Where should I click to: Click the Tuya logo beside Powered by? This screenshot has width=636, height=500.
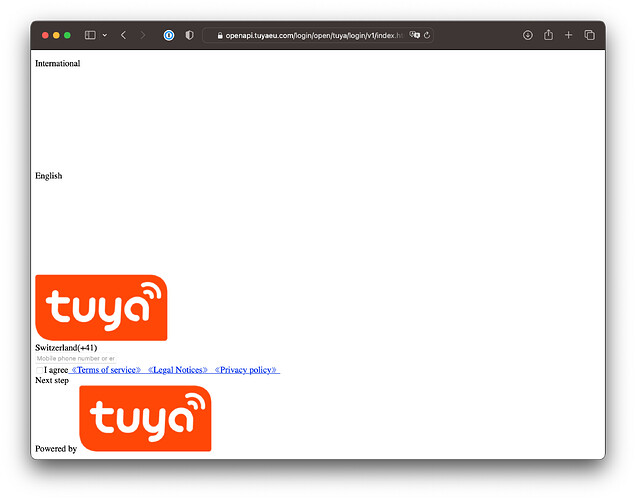click(145, 418)
